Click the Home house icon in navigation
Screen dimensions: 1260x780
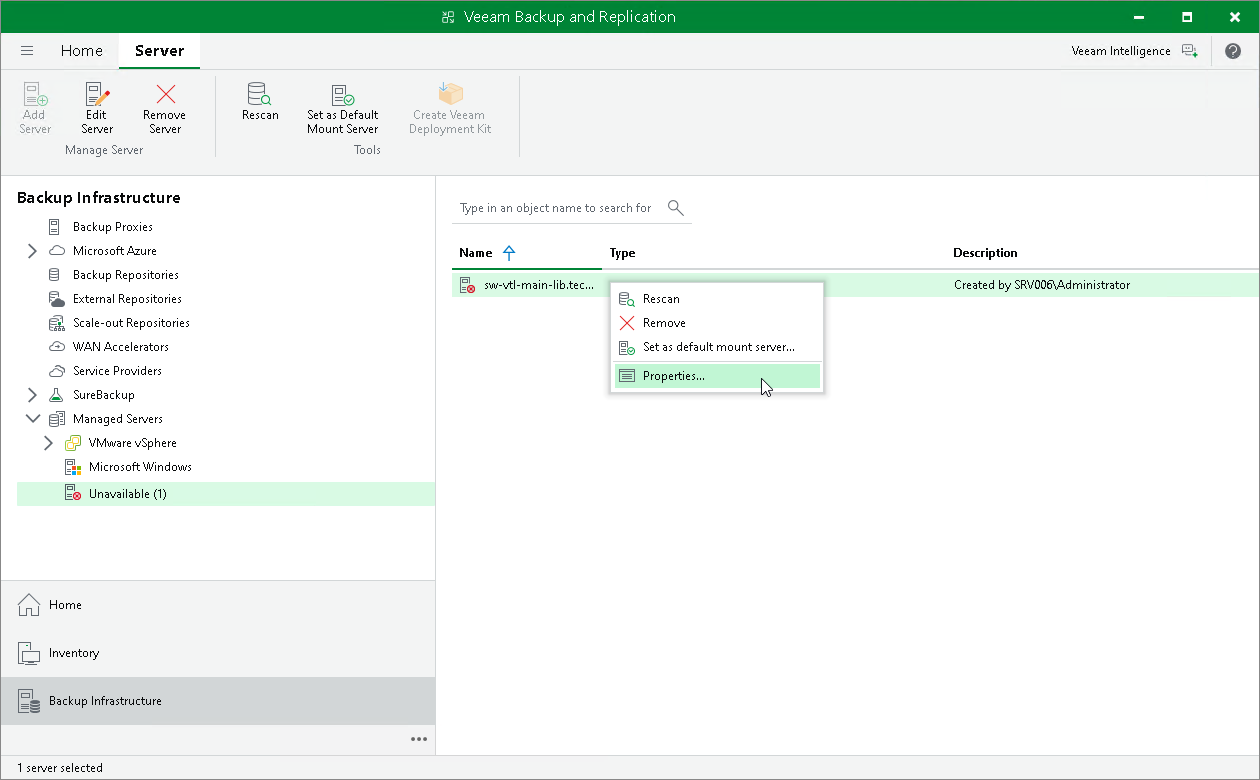point(29,605)
